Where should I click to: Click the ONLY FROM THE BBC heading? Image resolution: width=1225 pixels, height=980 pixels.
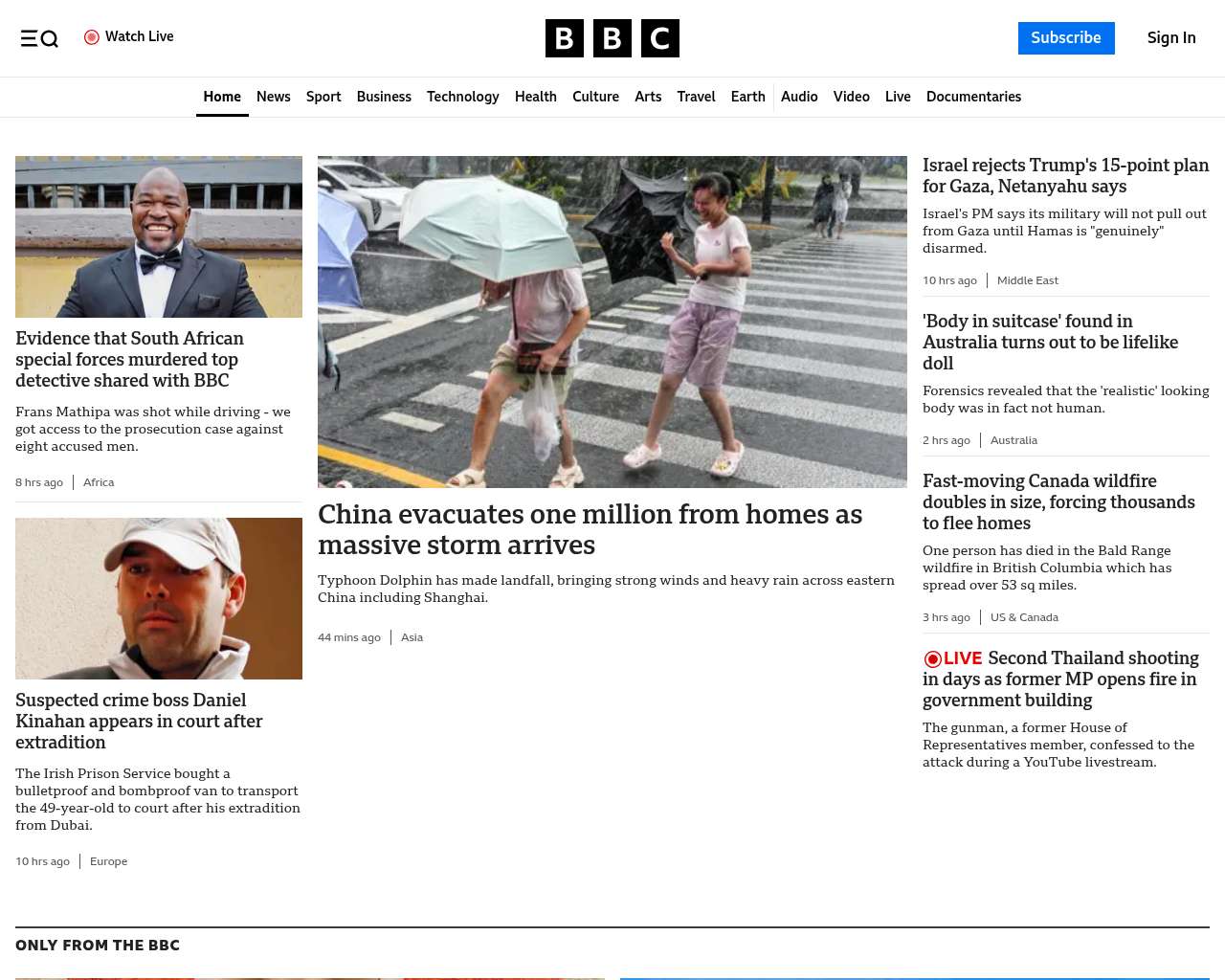[98, 945]
